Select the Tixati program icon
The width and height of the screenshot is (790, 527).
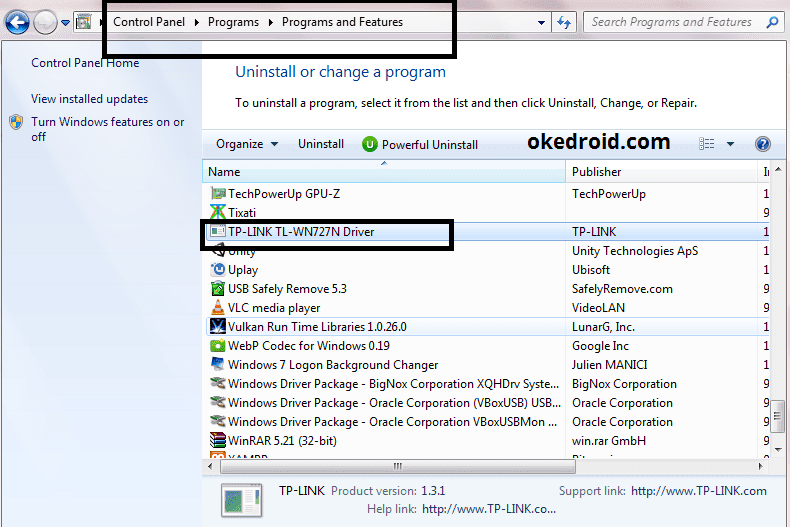click(218, 213)
